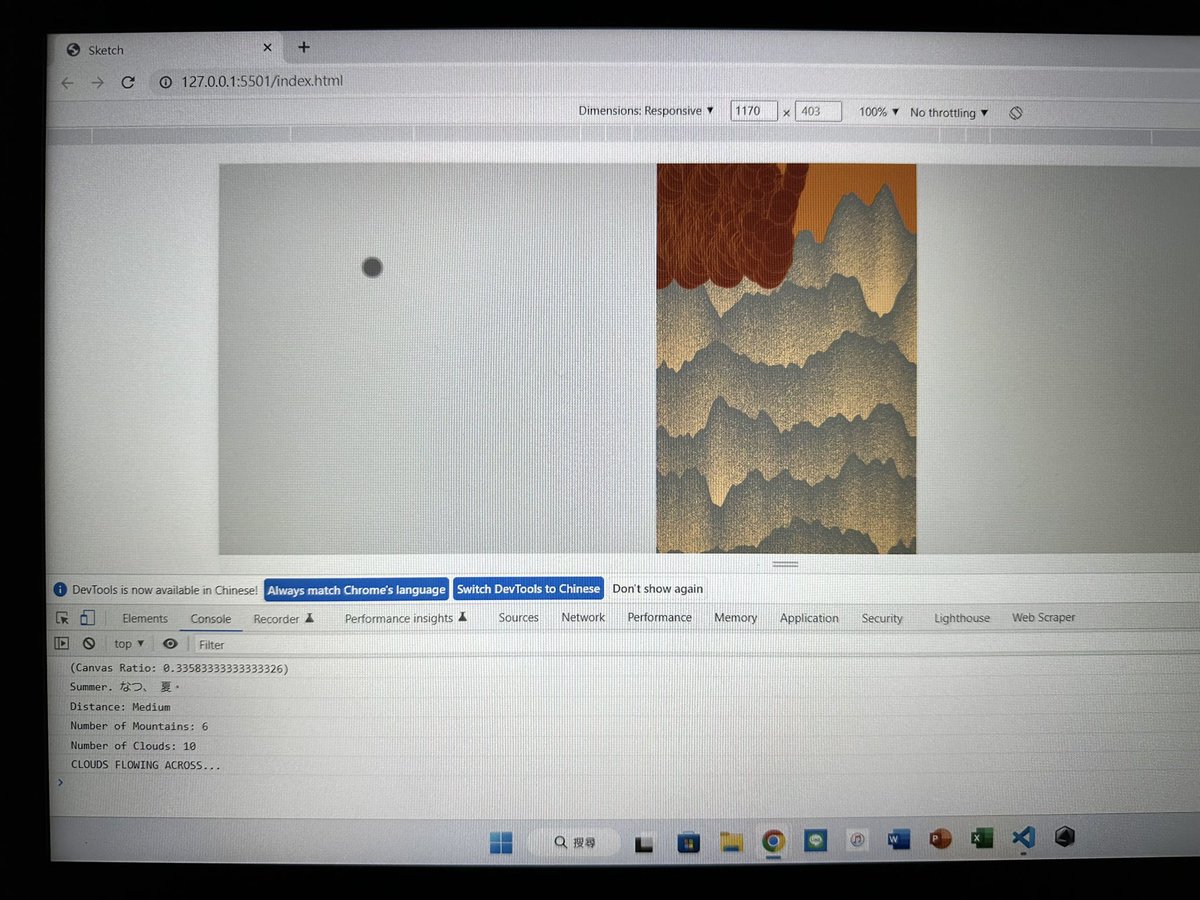Open the Dimensions: Responsive dropdown
Viewport: 1200px width, 900px height.
point(646,111)
